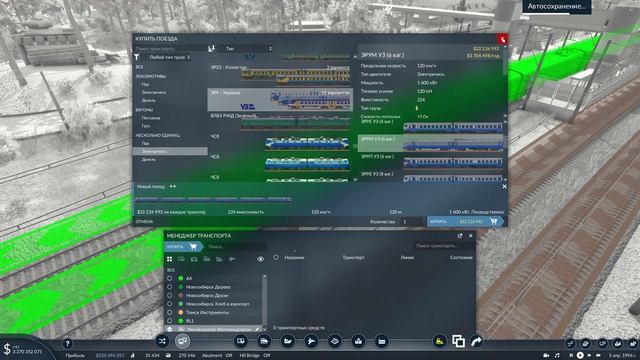The height and width of the screenshot is (360, 640).
Task: Flip the new train direction arrows
Action: point(173,186)
